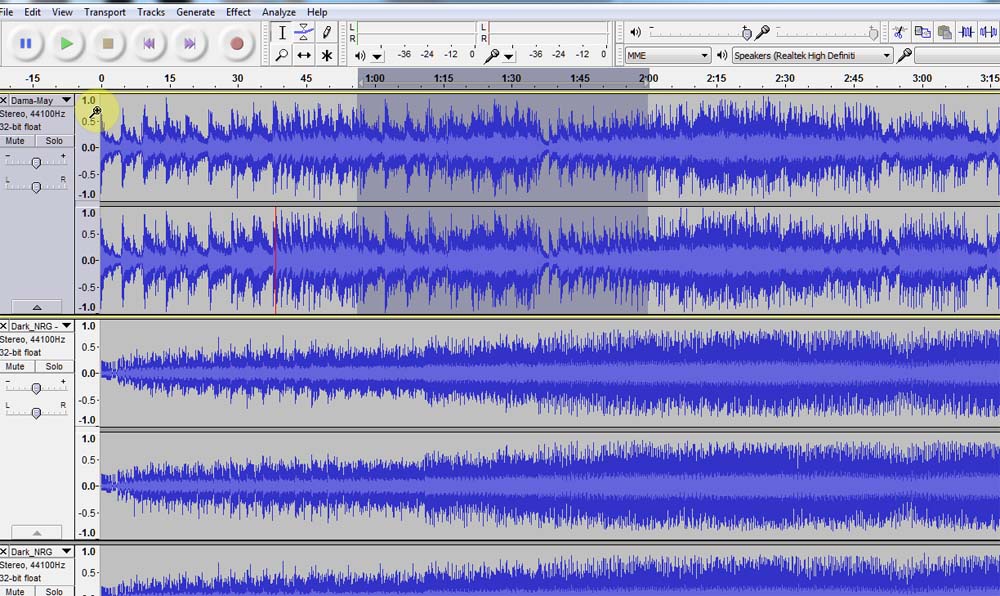Click the input meter microphone icon
1000x596 pixels.
click(491, 56)
